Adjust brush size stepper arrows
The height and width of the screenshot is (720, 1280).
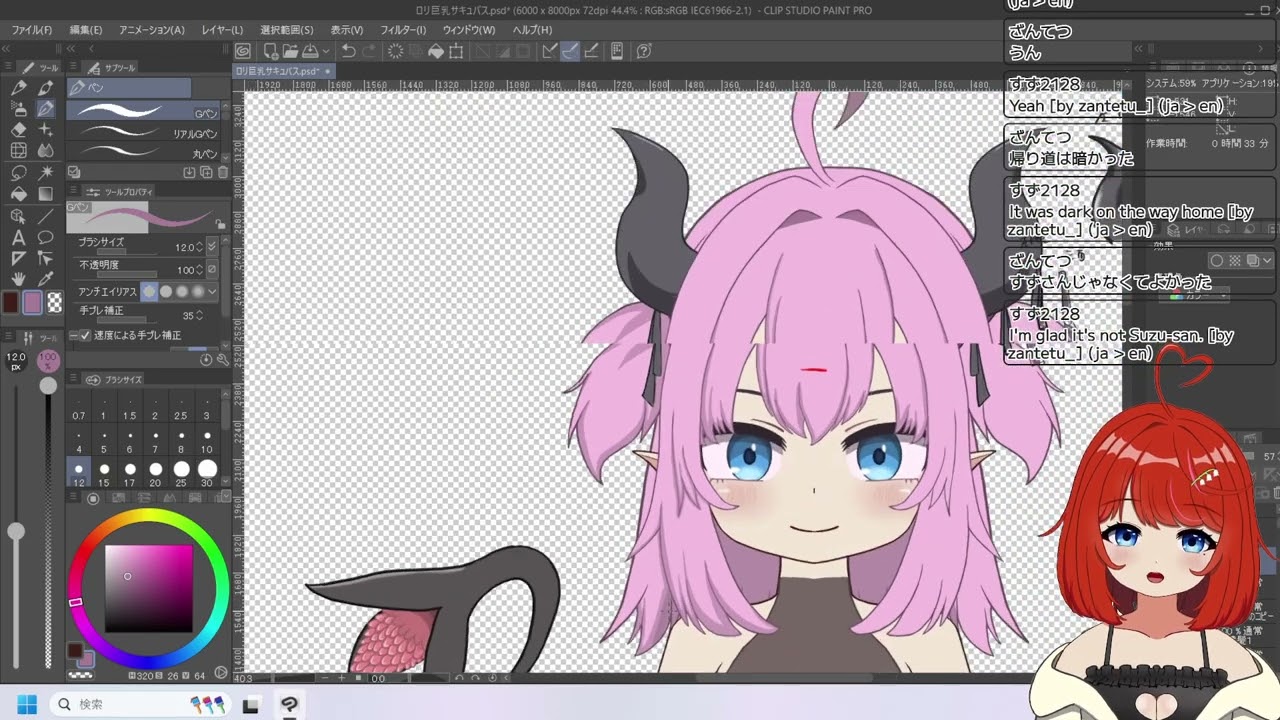click(199, 246)
